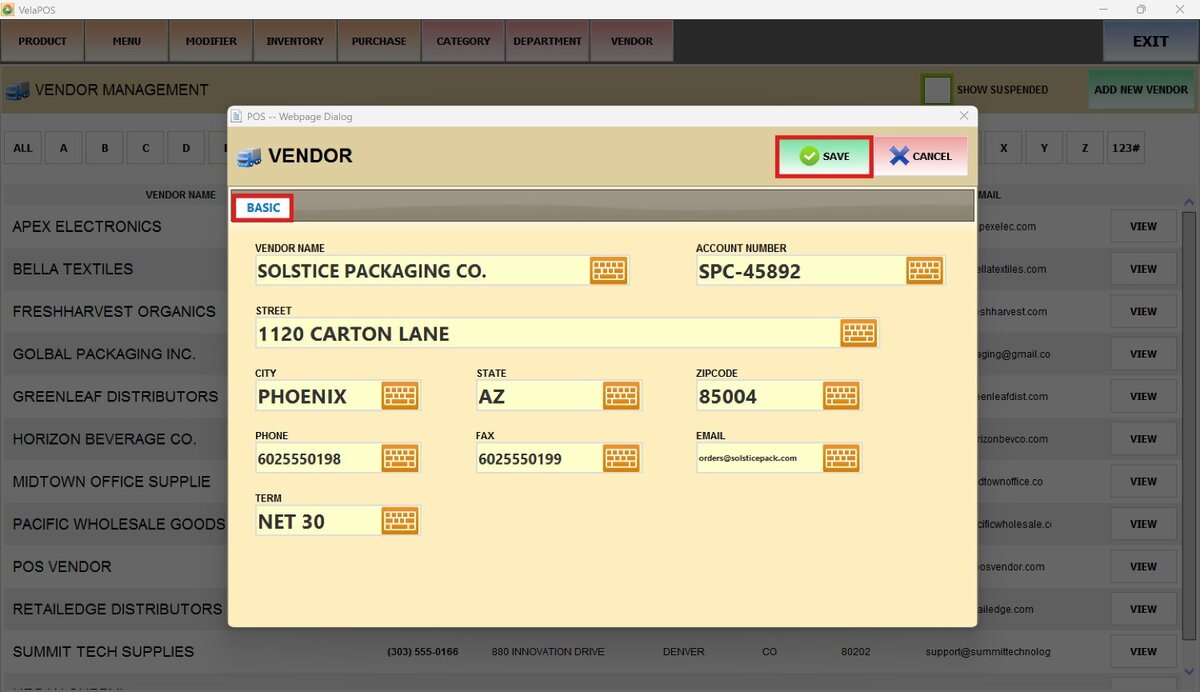
Task: Open keyboard icon beside State field
Action: [621, 396]
